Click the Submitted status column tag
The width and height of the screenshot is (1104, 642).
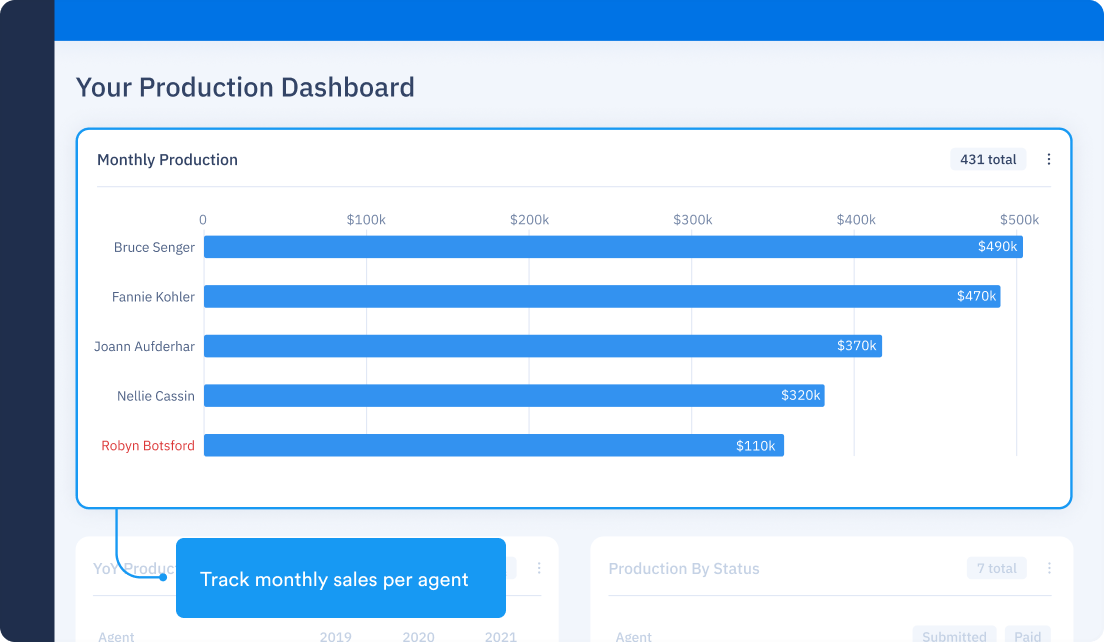[954, 636]
